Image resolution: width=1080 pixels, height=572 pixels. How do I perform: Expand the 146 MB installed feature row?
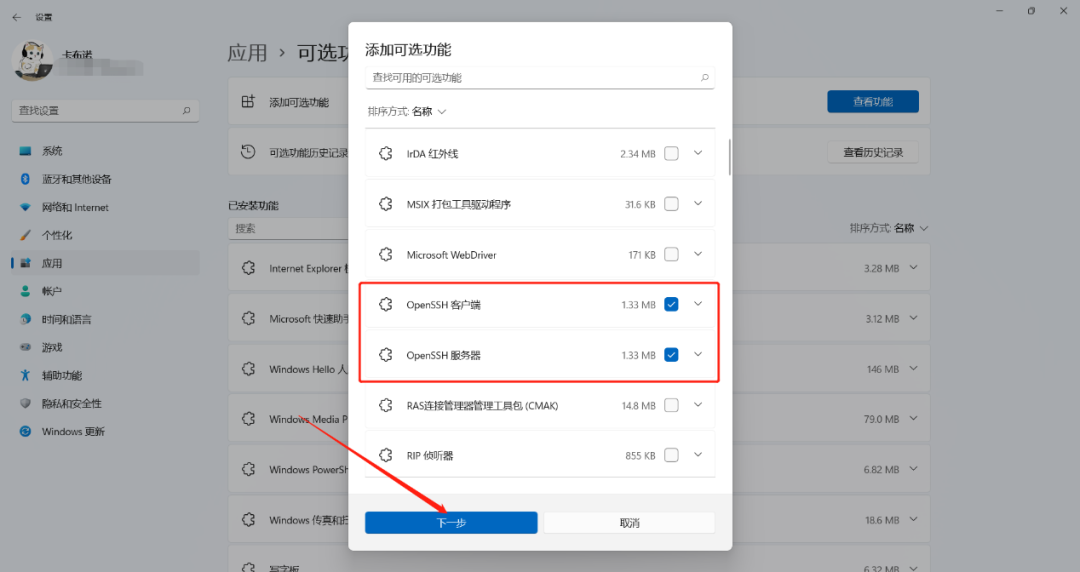[x=913, y=369]
